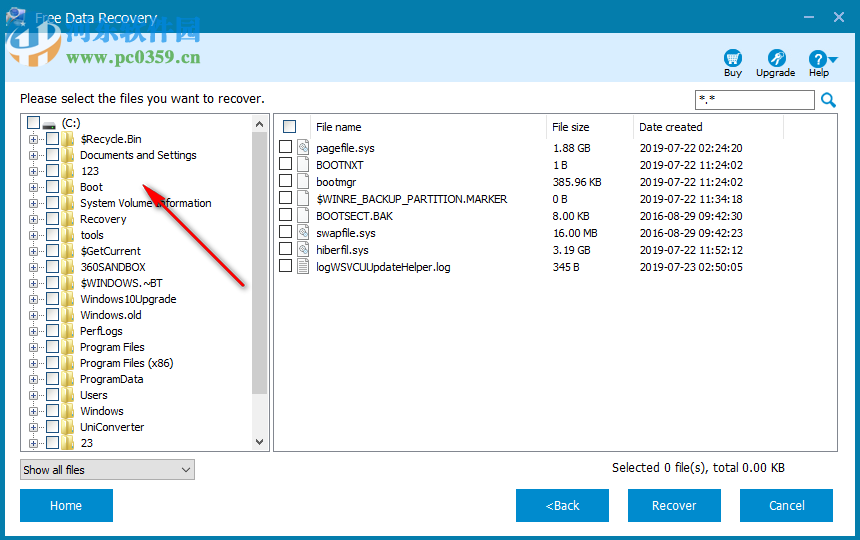Click the bootmgr file icon

pyautogui.click(x=303, y=181)
